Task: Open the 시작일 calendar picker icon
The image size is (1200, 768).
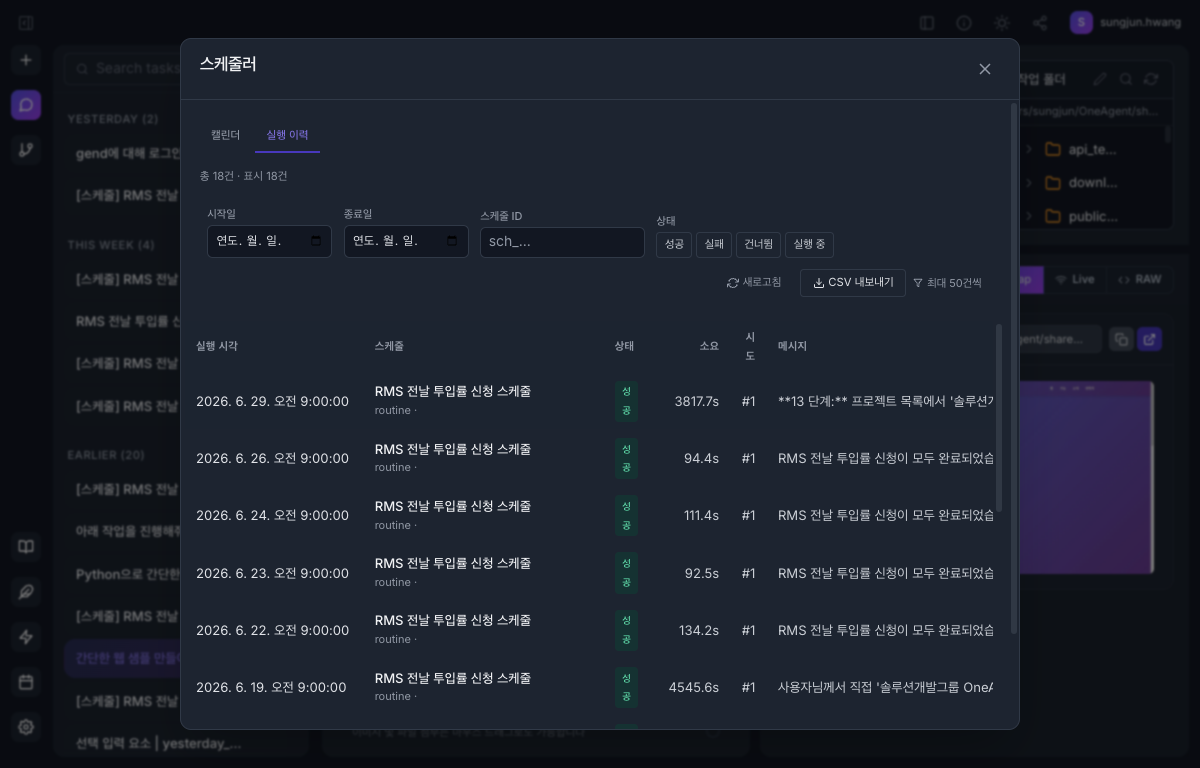Action: [316, 241]
